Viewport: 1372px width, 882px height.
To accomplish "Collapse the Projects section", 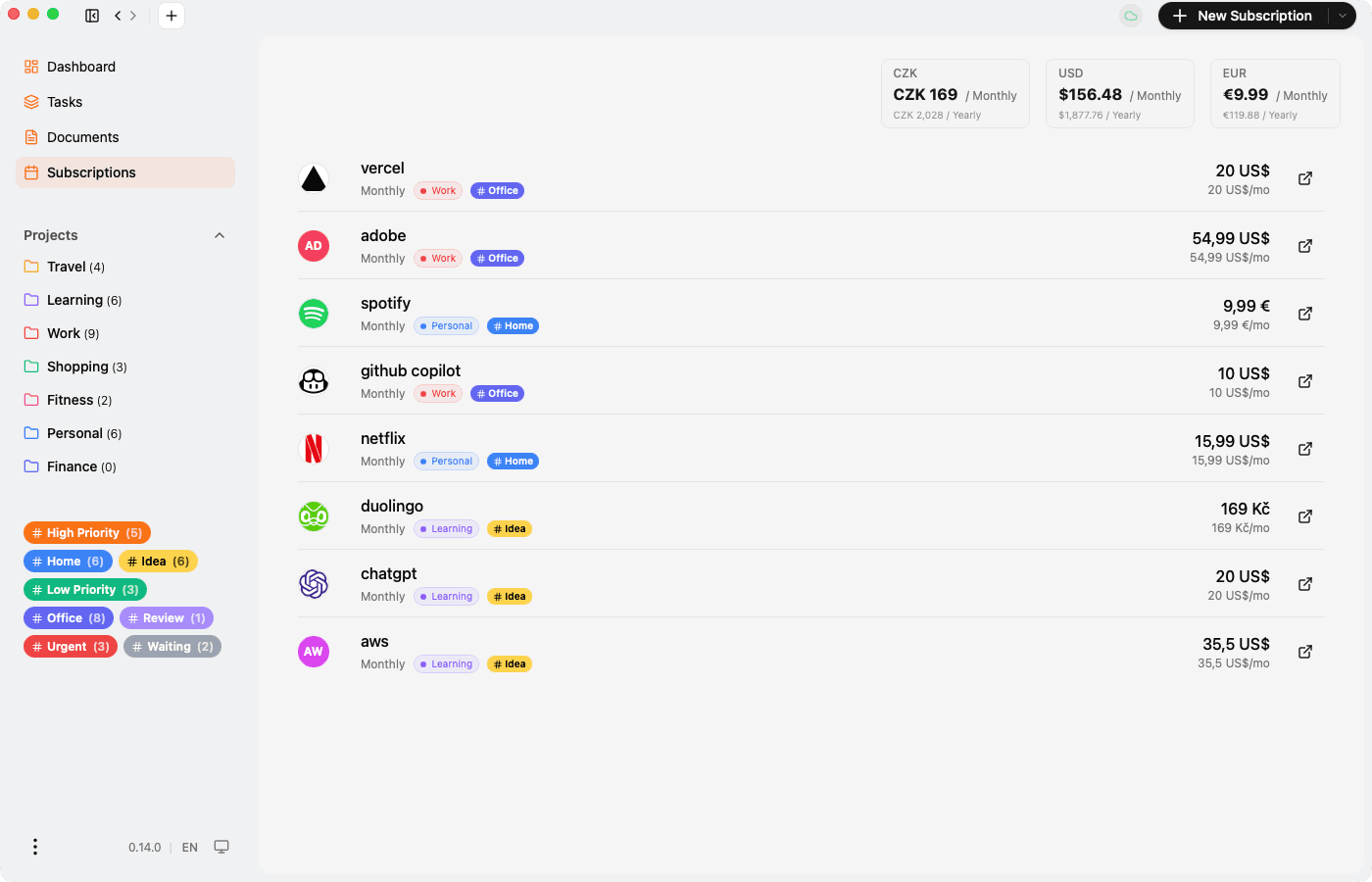I will click(220, 235).
